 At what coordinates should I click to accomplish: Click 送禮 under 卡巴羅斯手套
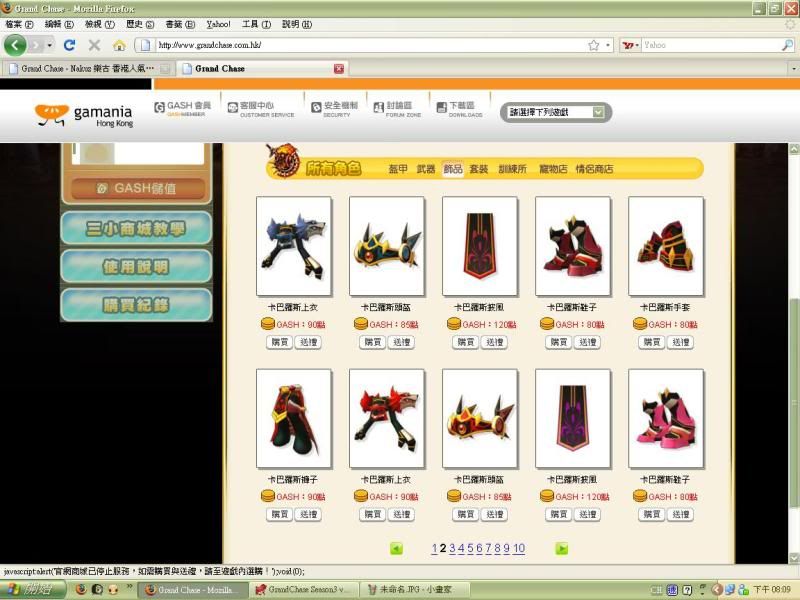point(681,342)
